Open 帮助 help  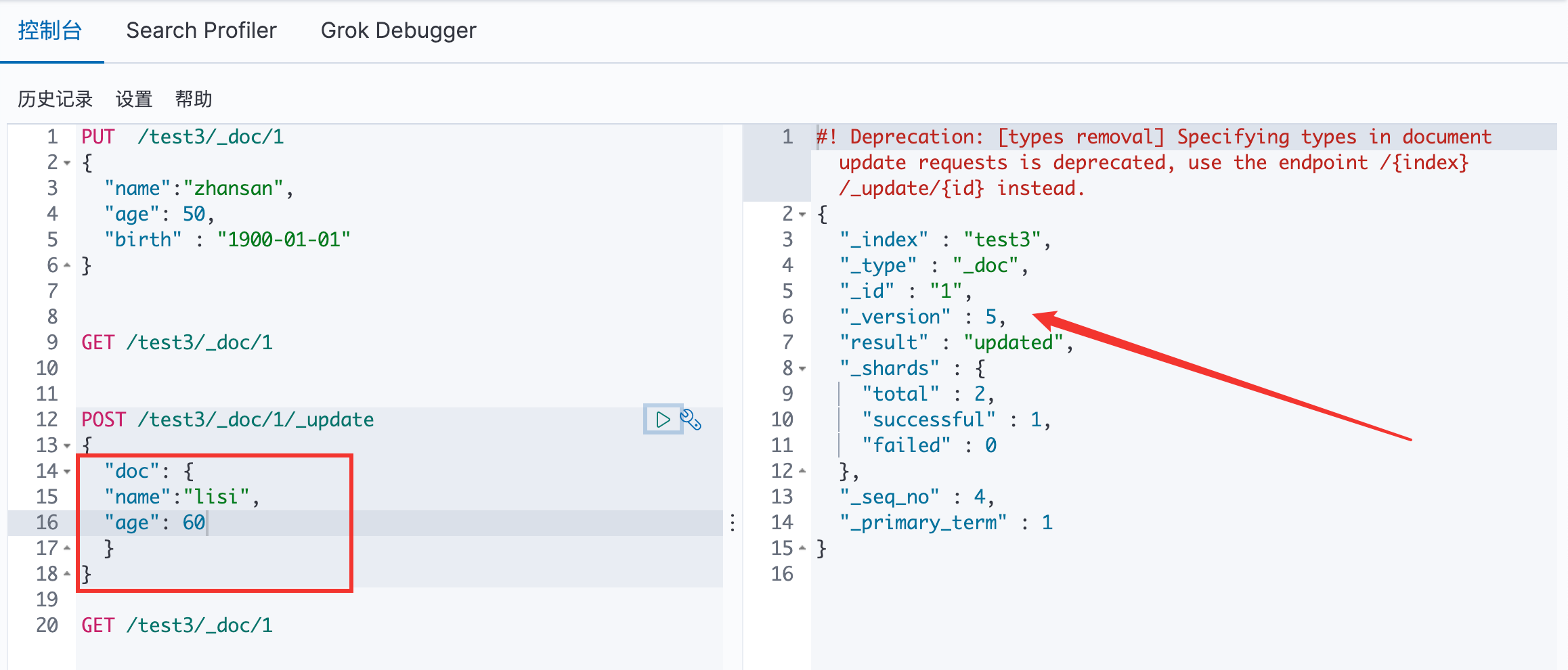point(193,99)
